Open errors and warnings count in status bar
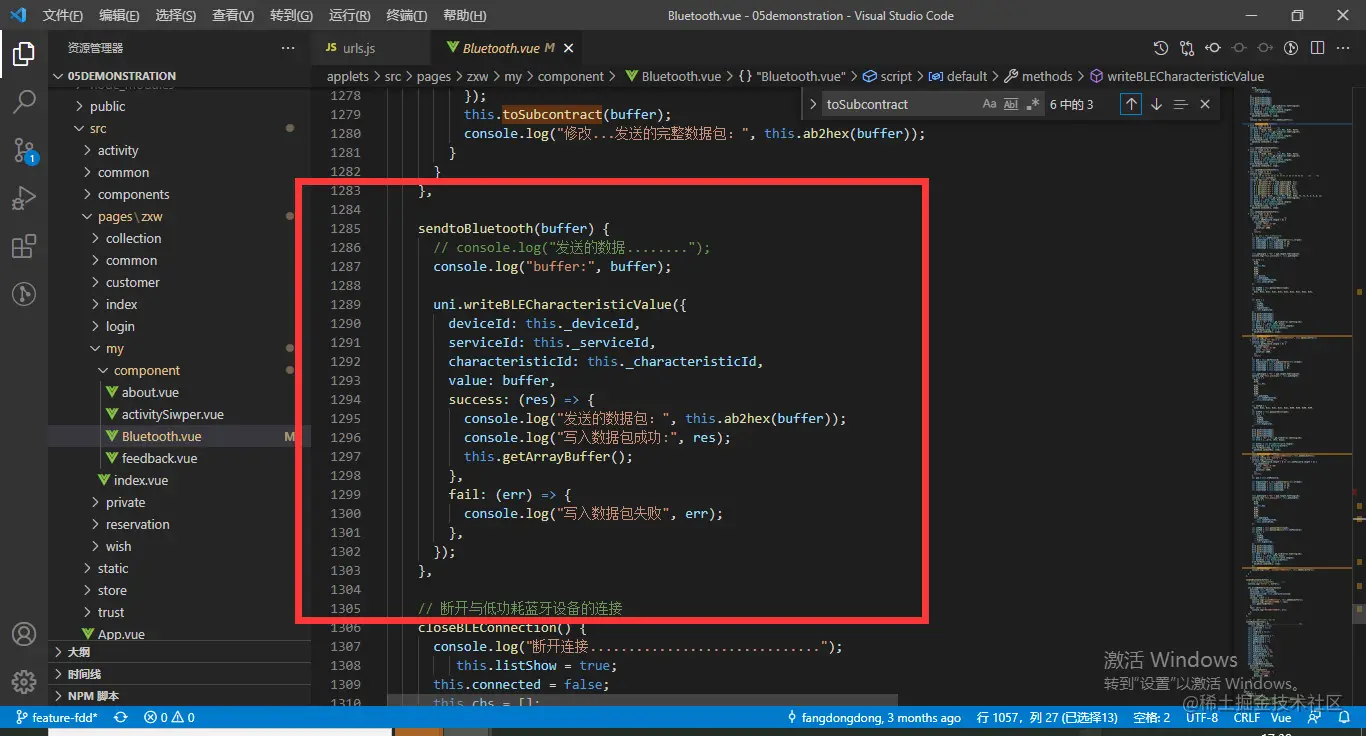This screenshot has height=736, width=1366. (169, 717)
